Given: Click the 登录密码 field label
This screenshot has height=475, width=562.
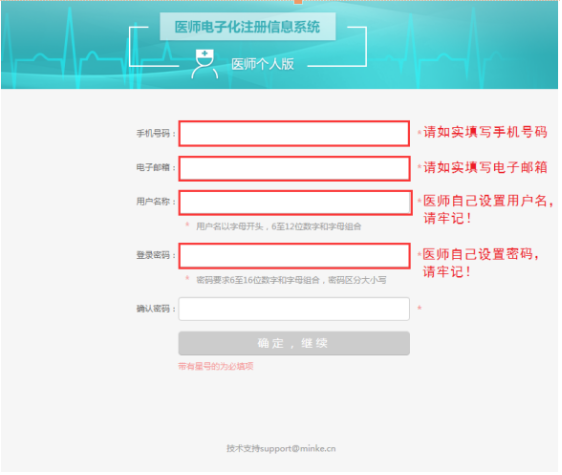Looking at the screenshot, I should tap(153, 255).
